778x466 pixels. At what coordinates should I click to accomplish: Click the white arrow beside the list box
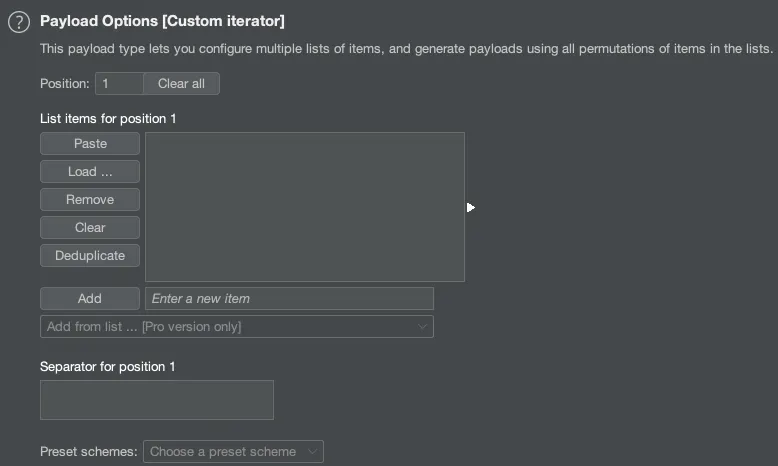click(470, 208)
